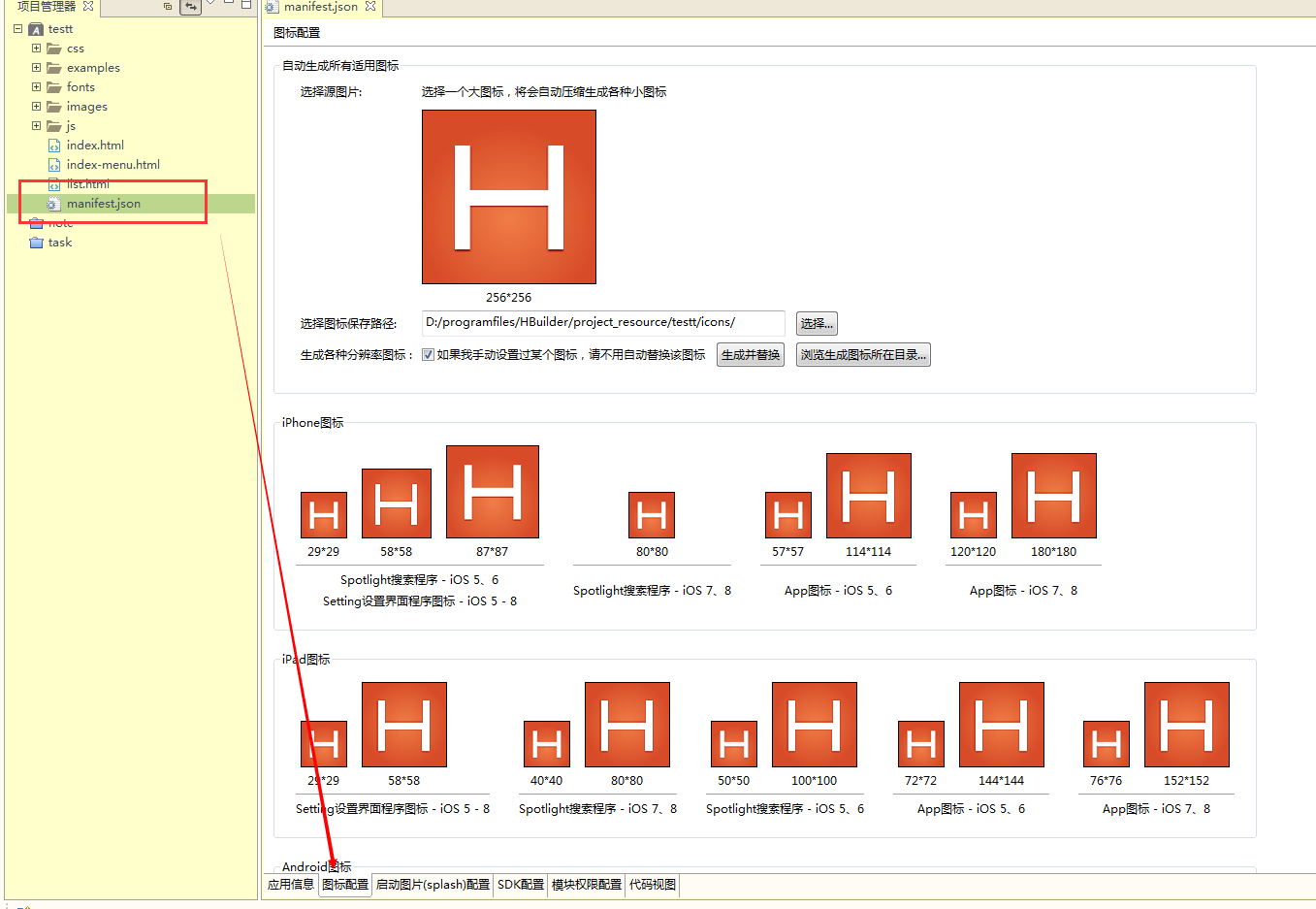Screen dimensions: 1316x909
Task: Switch to the SDK配置 tab
Action: 520,885
